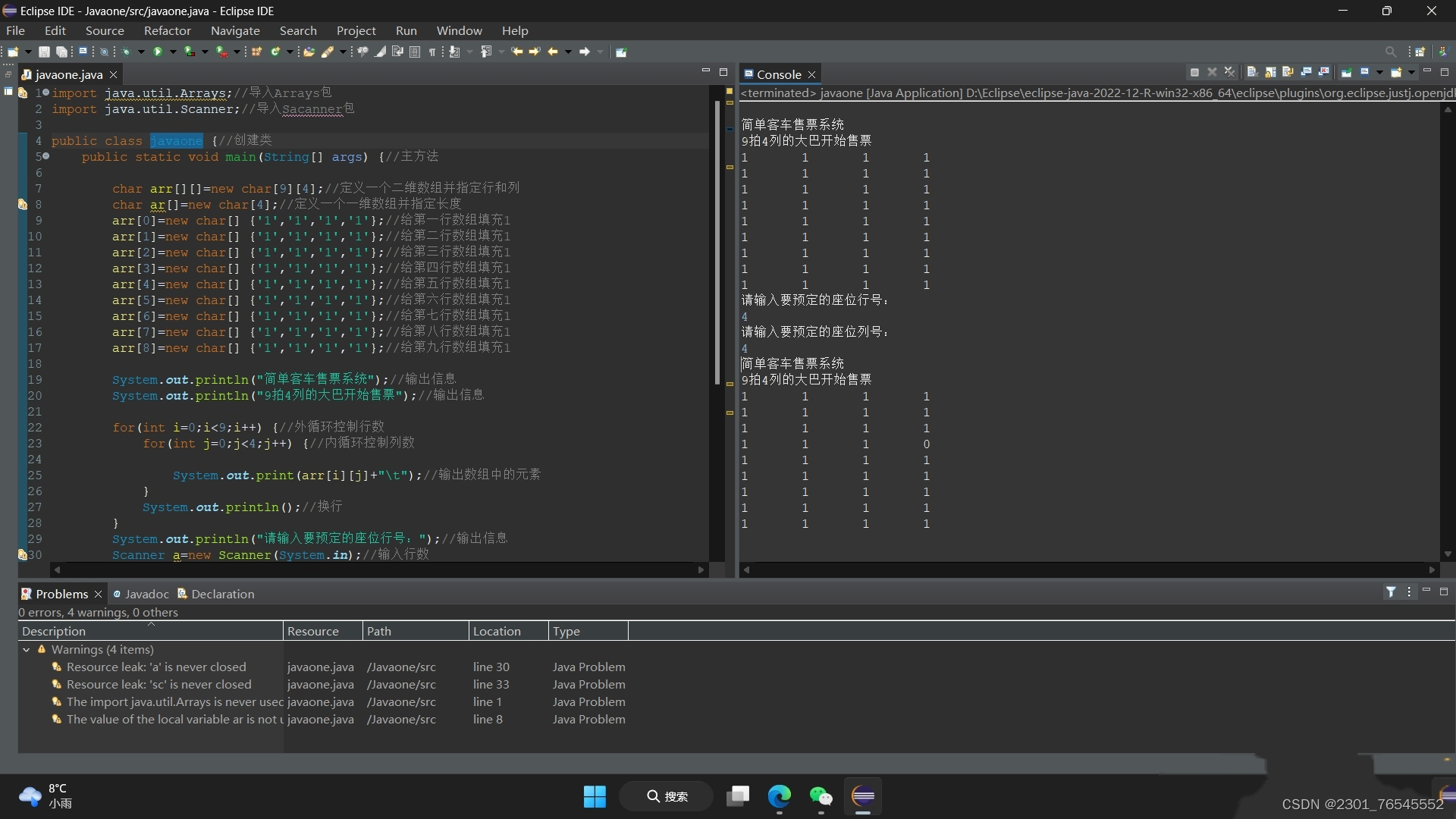Click the editor horizontal scrollbar
This screenshot has height=819, width=1456.
[x=378, y=570]
